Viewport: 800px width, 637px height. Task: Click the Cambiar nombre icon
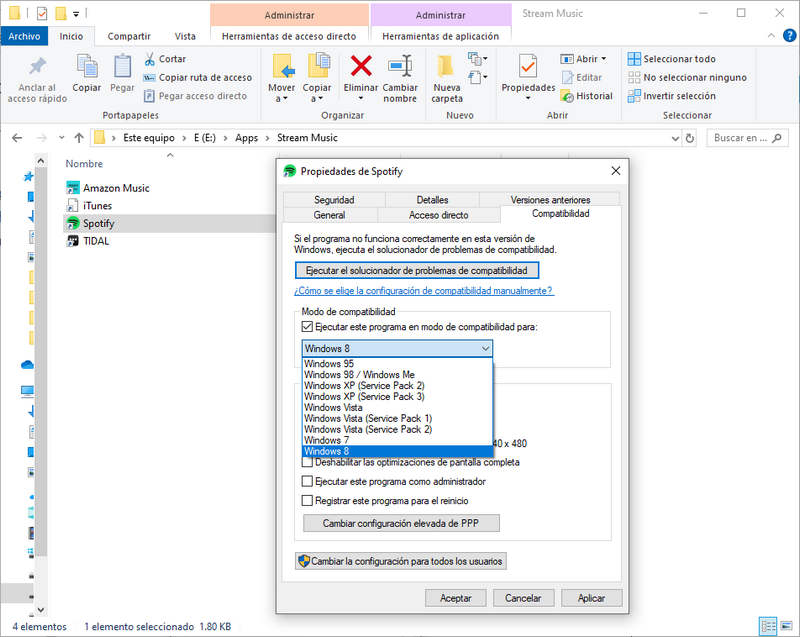click(x=400, y=68)
